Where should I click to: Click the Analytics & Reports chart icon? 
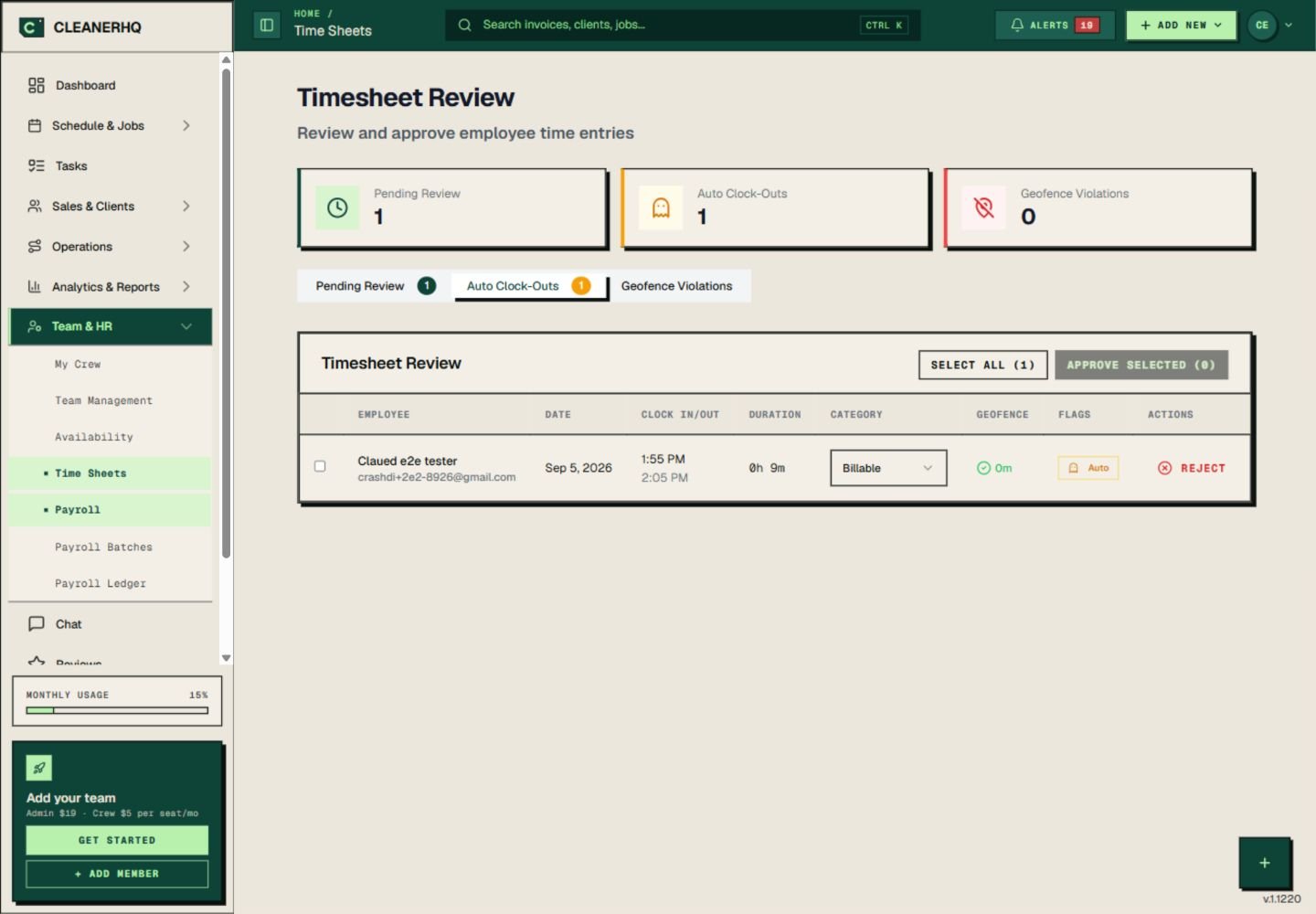coord(35,286)
